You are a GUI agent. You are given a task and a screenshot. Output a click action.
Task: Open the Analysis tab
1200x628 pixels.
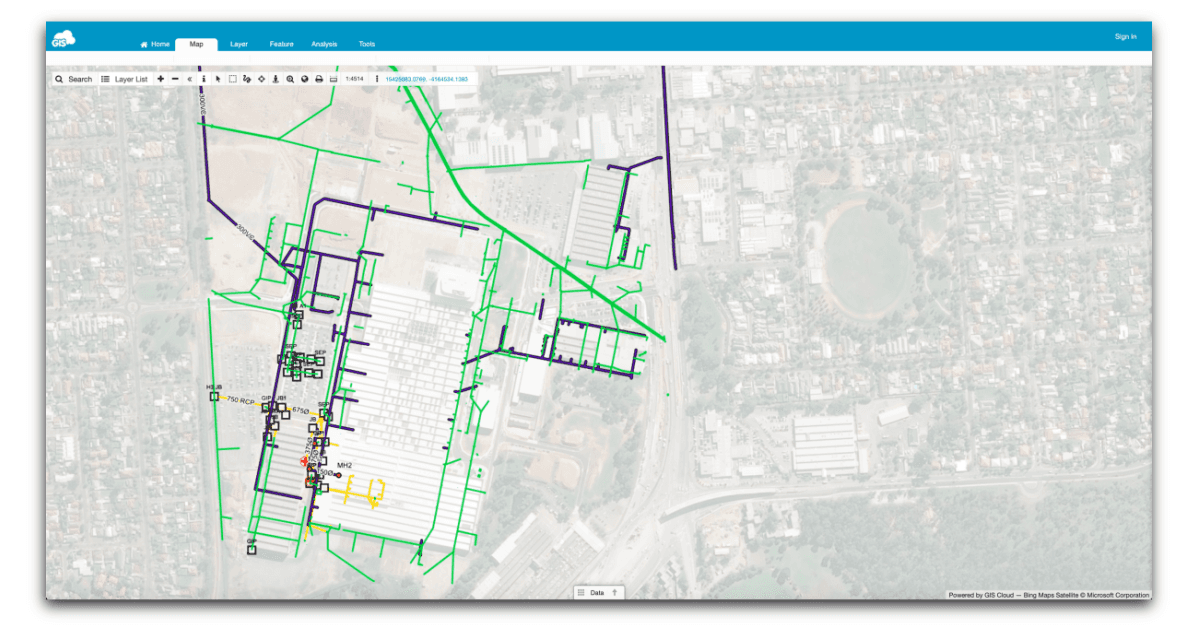(x=324, y=44)
